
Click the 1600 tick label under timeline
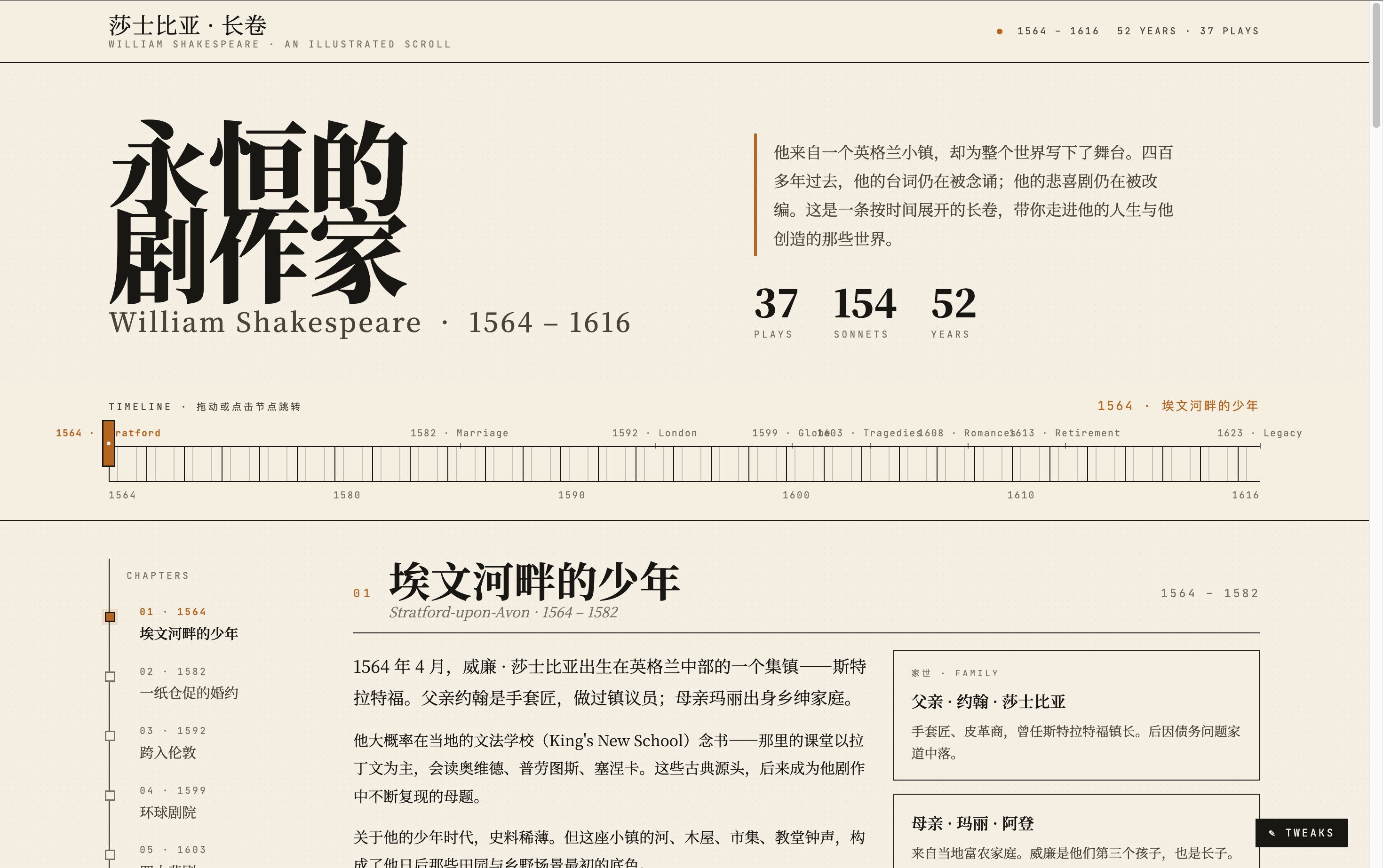pos(796,495)
